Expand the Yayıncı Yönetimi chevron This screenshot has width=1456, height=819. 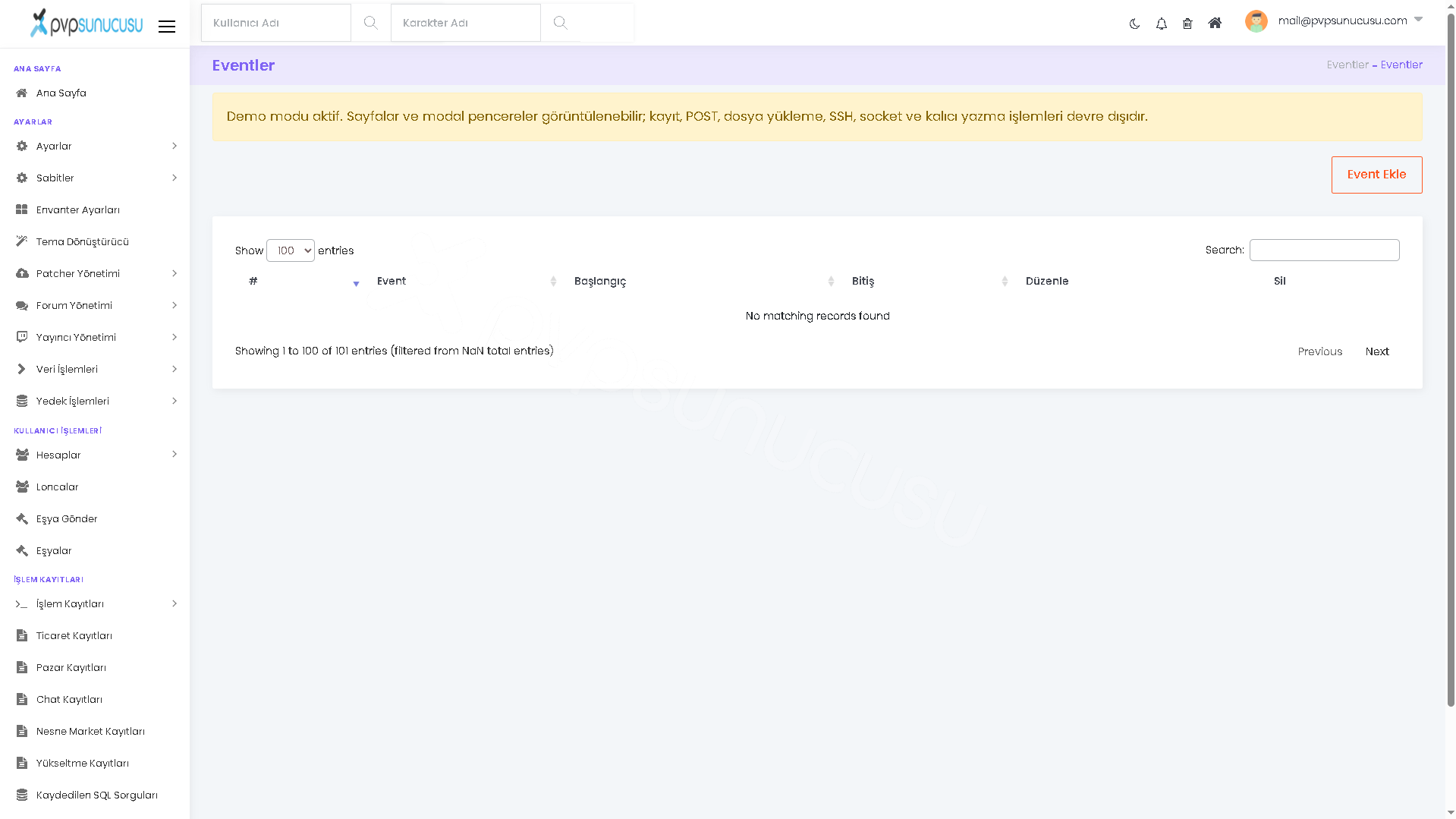175,338
